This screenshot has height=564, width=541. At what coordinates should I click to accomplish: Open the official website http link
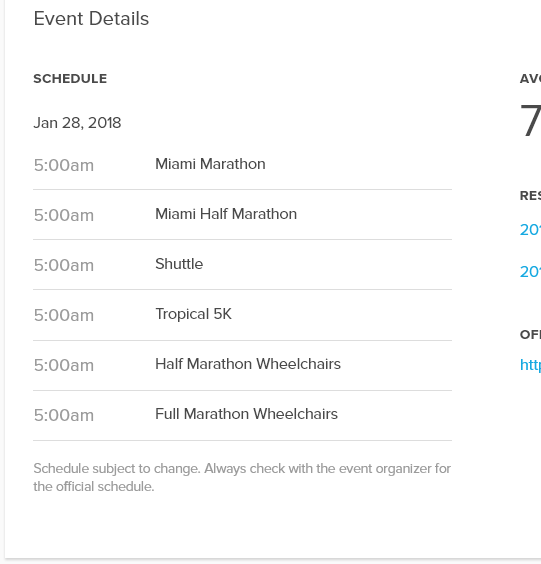(530, 365)
